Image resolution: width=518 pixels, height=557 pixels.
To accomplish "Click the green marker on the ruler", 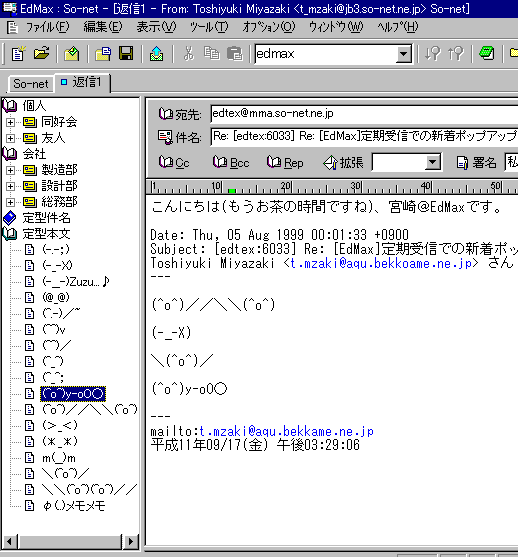I will pyautogui.click(x=232, y=191).
